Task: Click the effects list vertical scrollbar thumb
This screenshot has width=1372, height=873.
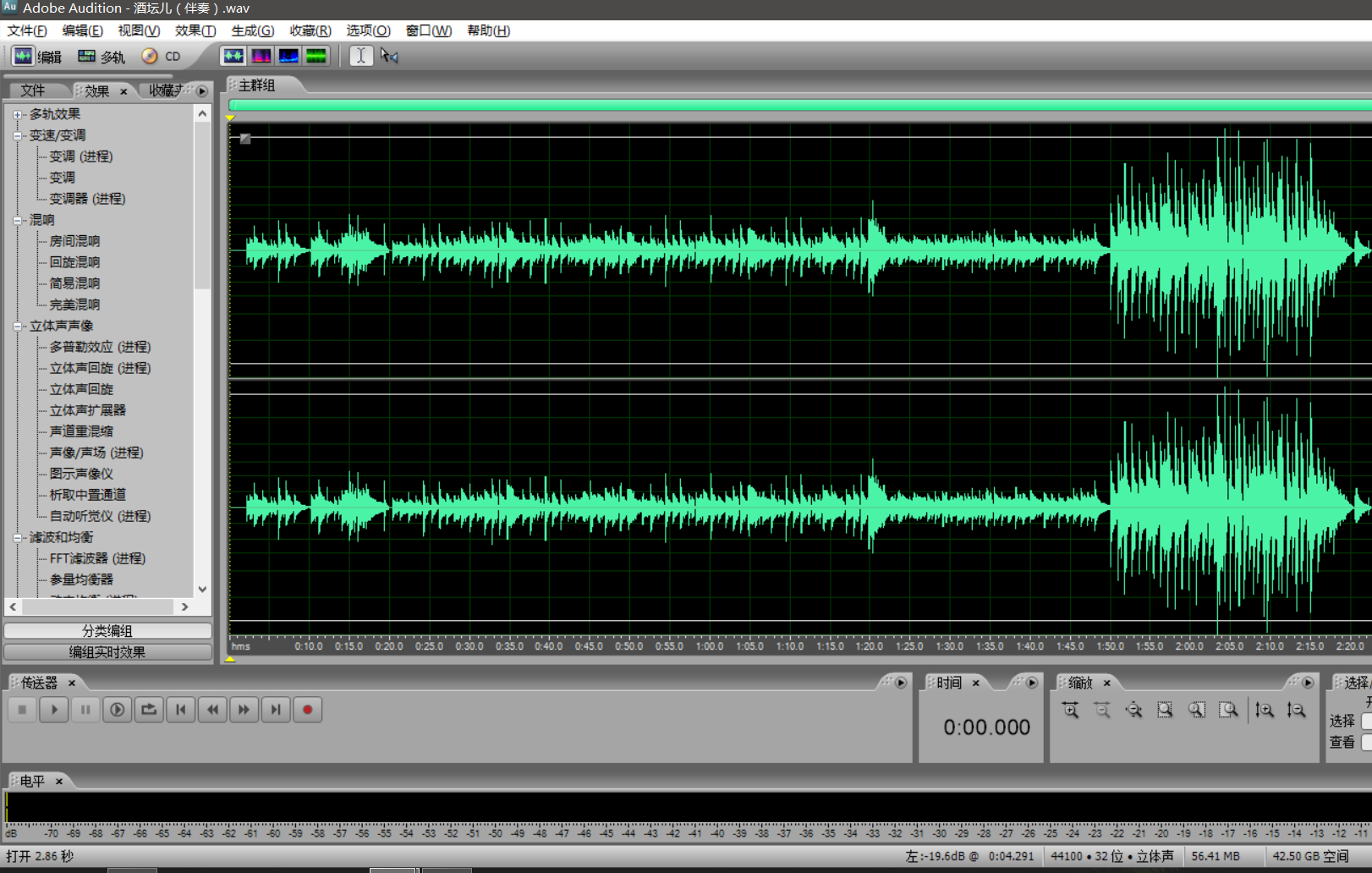Action: [x=202, y=206]
